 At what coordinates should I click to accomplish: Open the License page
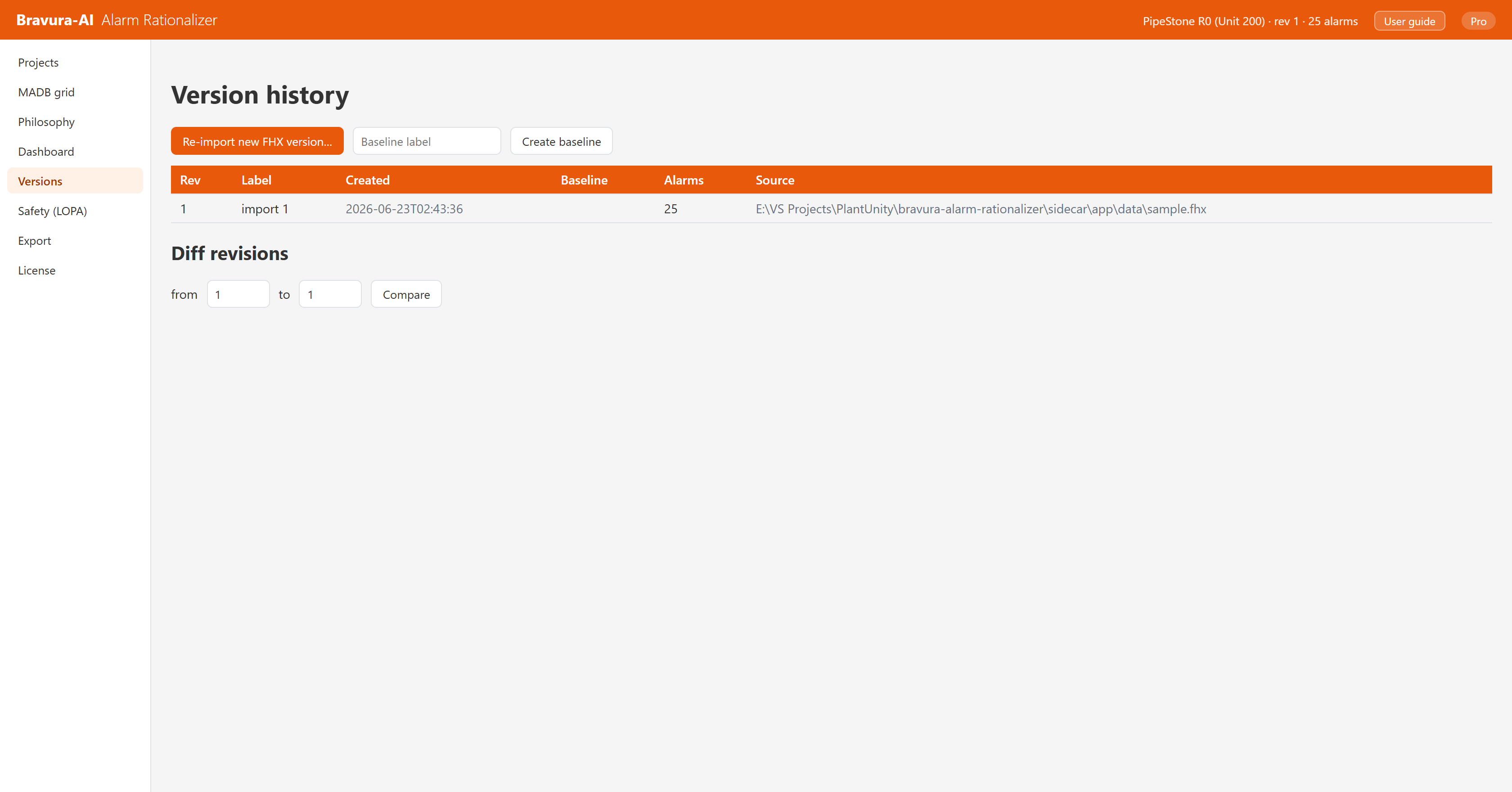pos(75,270)
